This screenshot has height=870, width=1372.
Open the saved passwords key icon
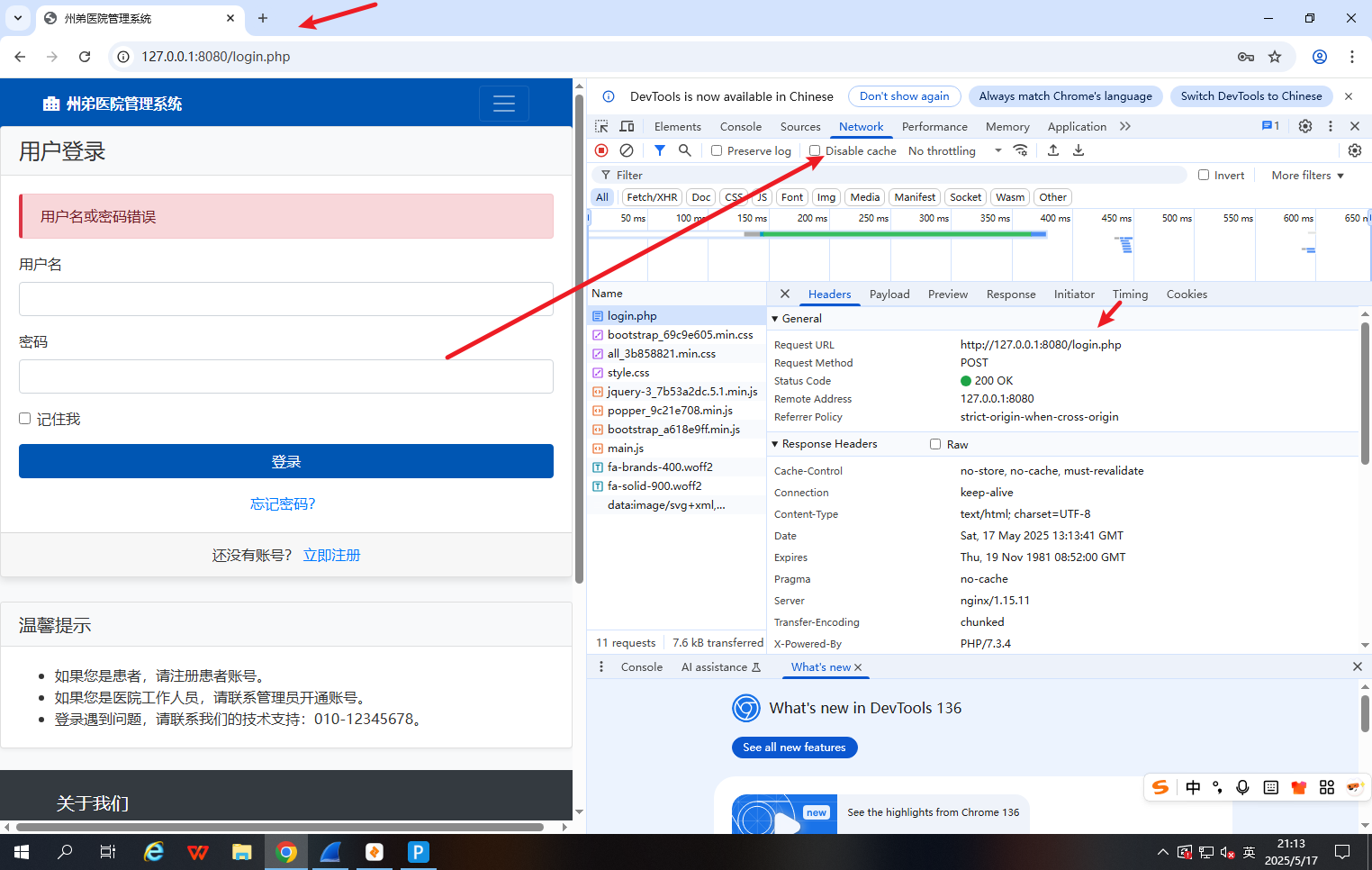click(x=1246, y=57)
